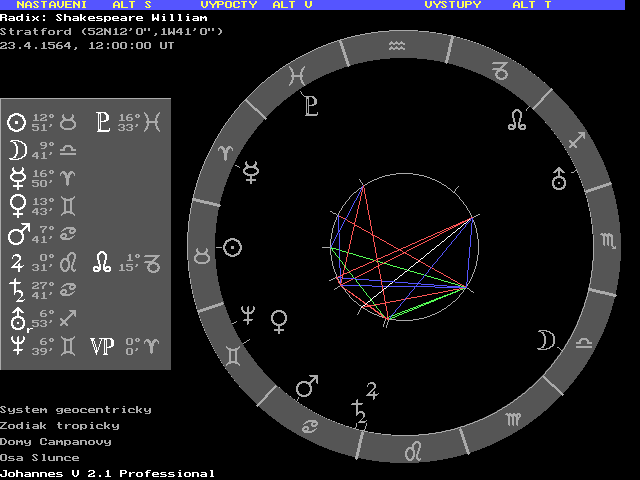Click the Sun symbol inside the chart wheel
The image size is (640, 480).
click(232, 246)
